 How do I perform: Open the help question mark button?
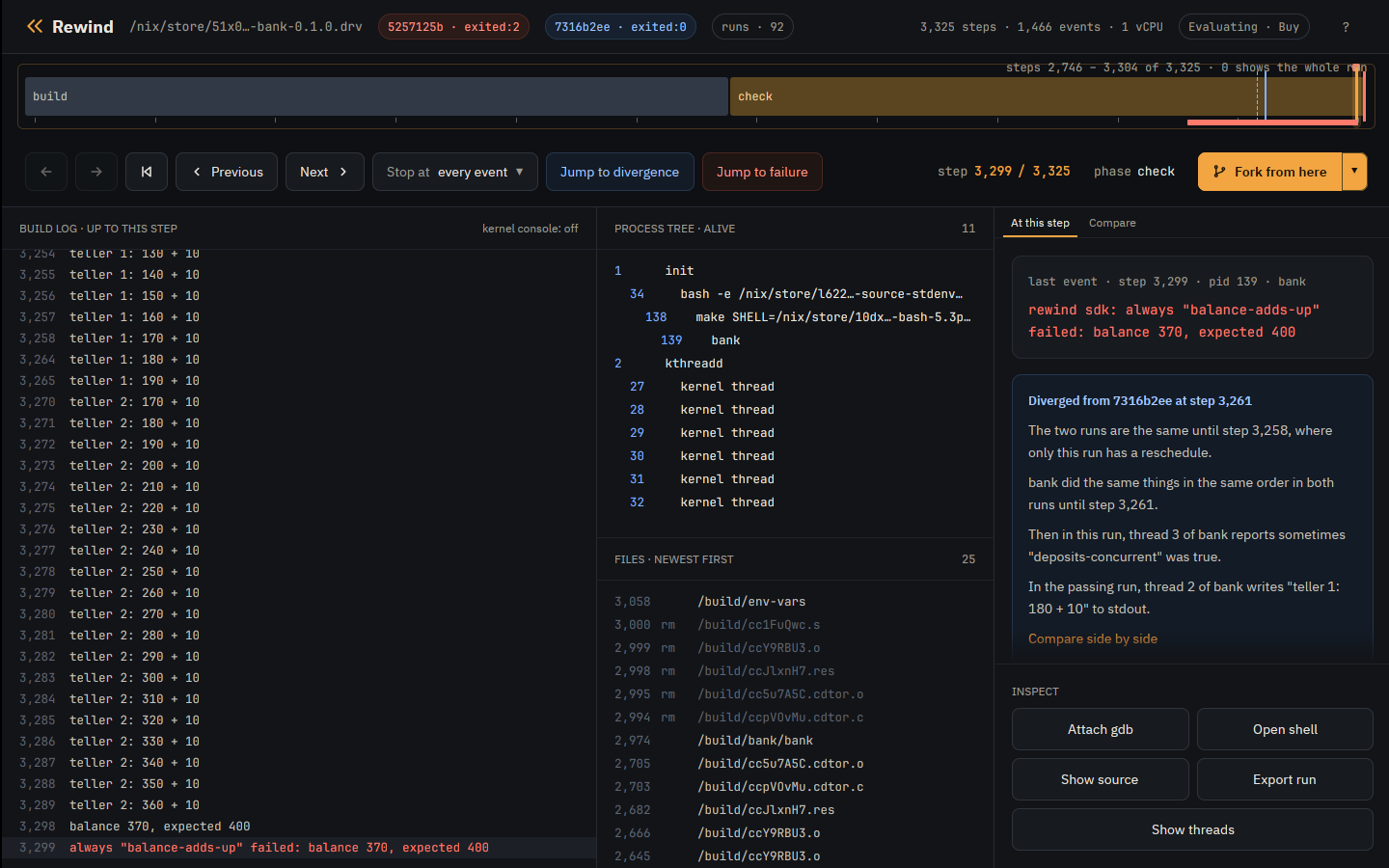[1346, 27]
